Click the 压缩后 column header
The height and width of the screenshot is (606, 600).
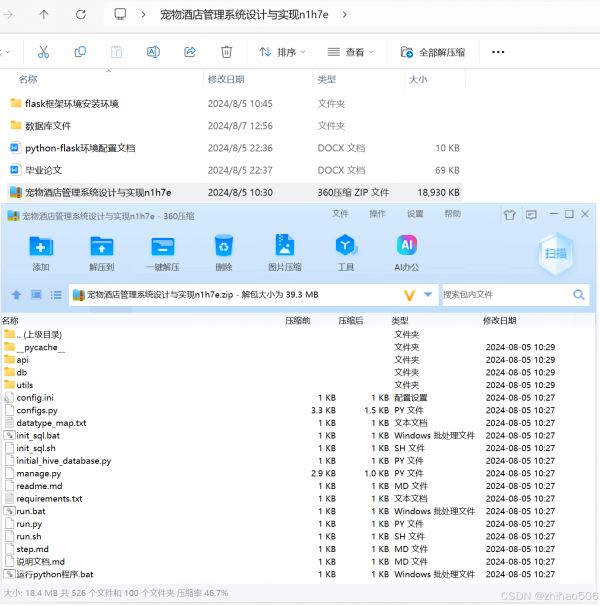click(x=351, y=320)
